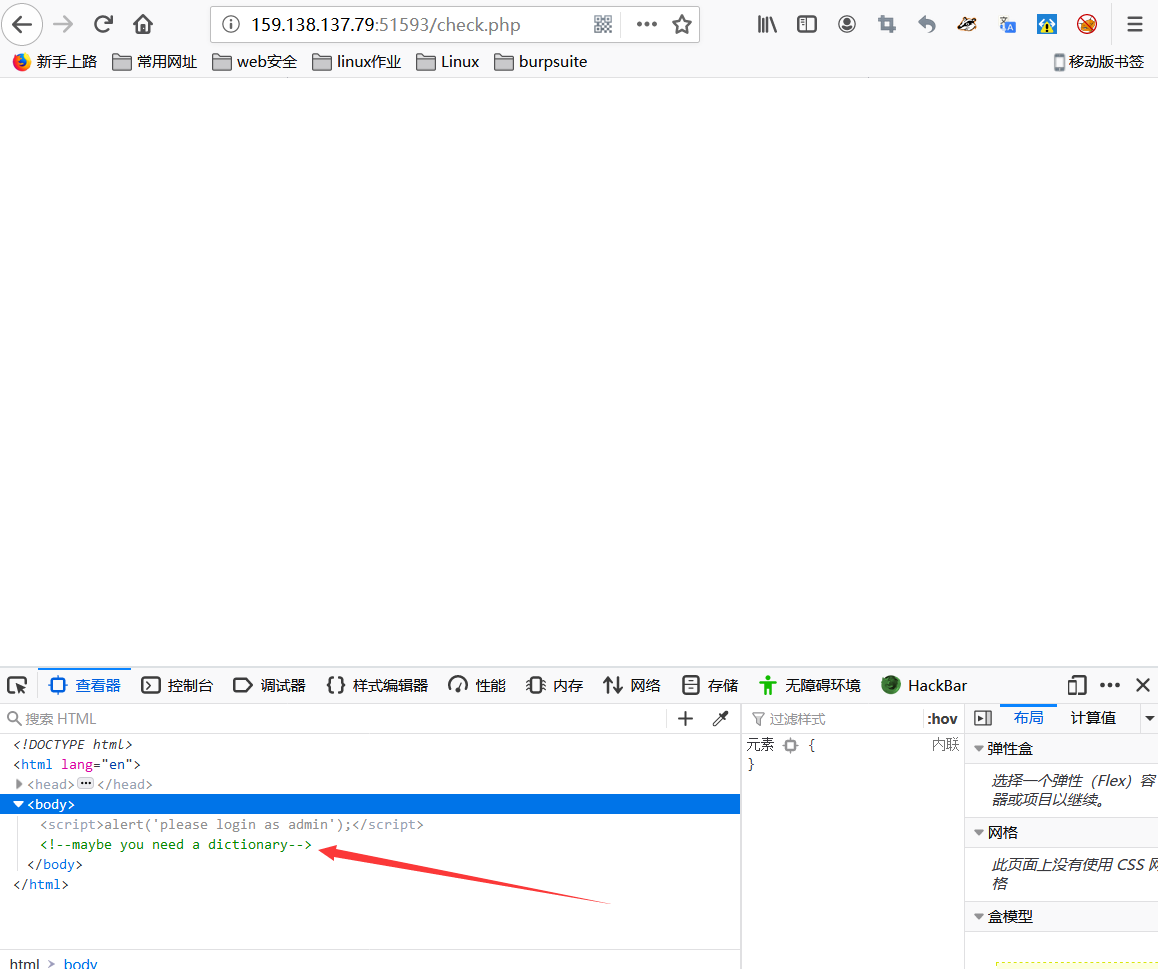Switch to the 网络 DevTools tab
This screenshot has height=969, width=1158.
(x=632, y=685)
